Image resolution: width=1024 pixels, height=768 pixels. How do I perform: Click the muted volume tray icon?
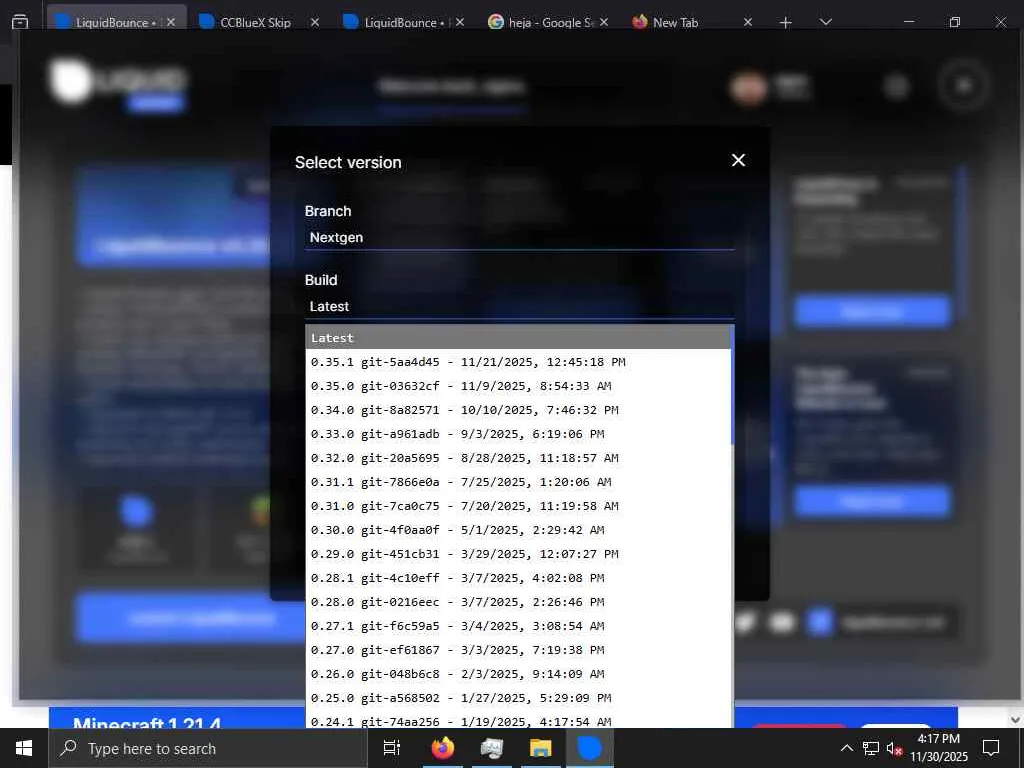(894, 748)
